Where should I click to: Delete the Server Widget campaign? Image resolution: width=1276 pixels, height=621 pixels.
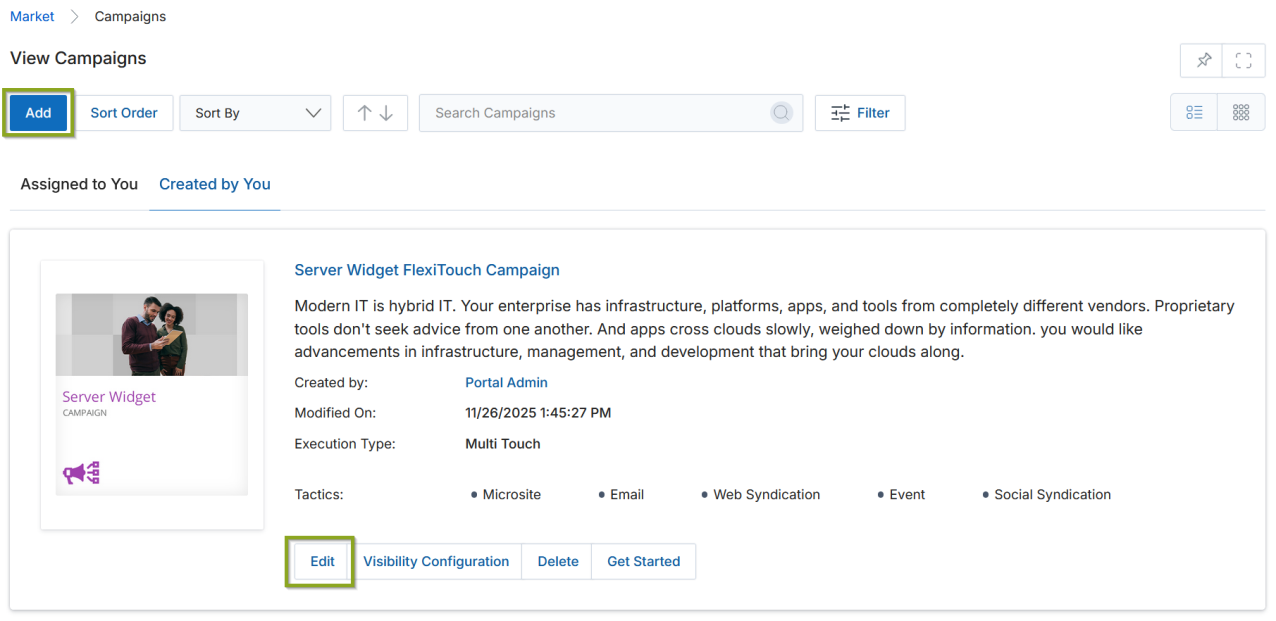(558, 561)
